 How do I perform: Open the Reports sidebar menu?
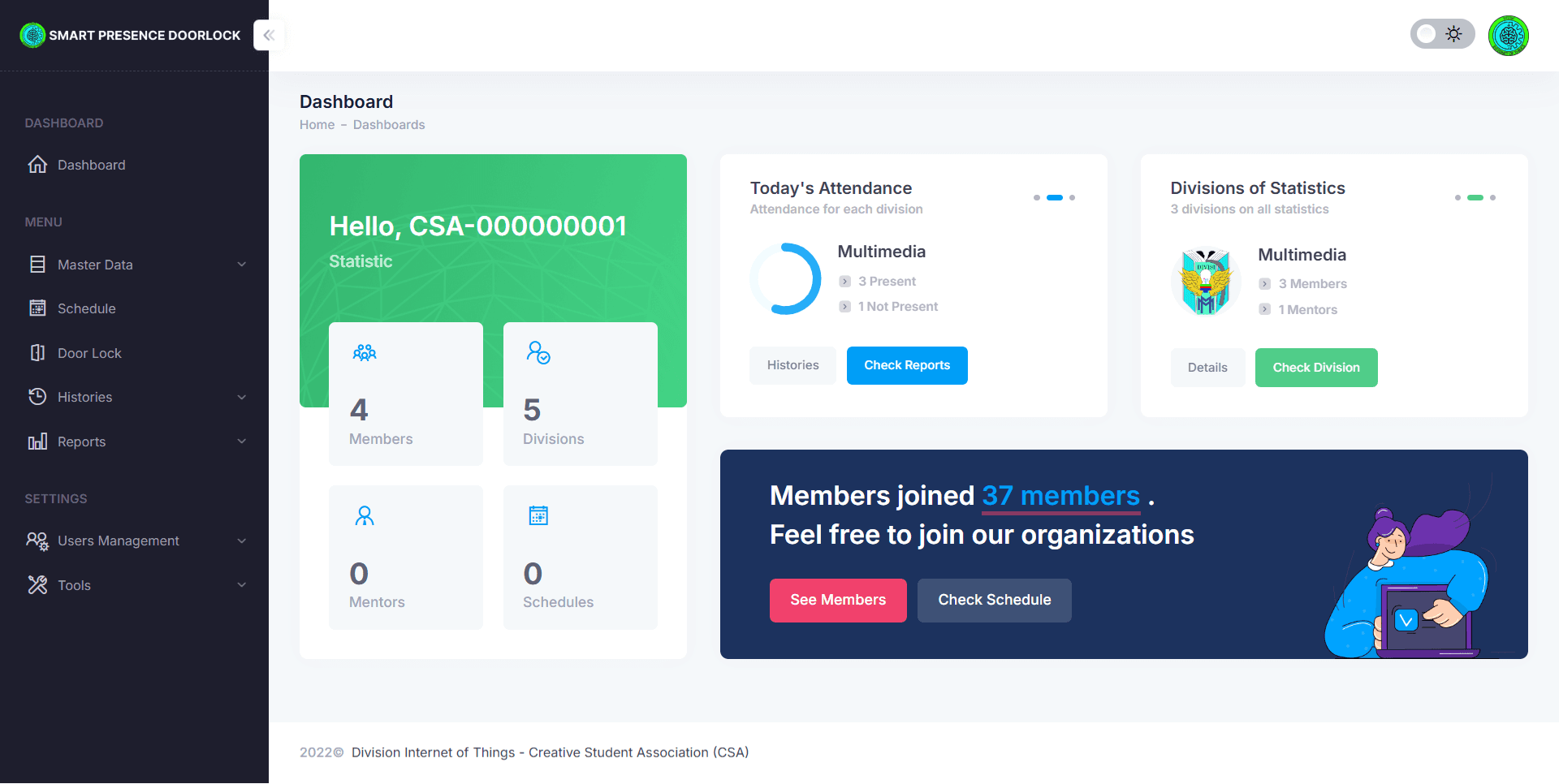pyautogui.click(x=135, y=442)
